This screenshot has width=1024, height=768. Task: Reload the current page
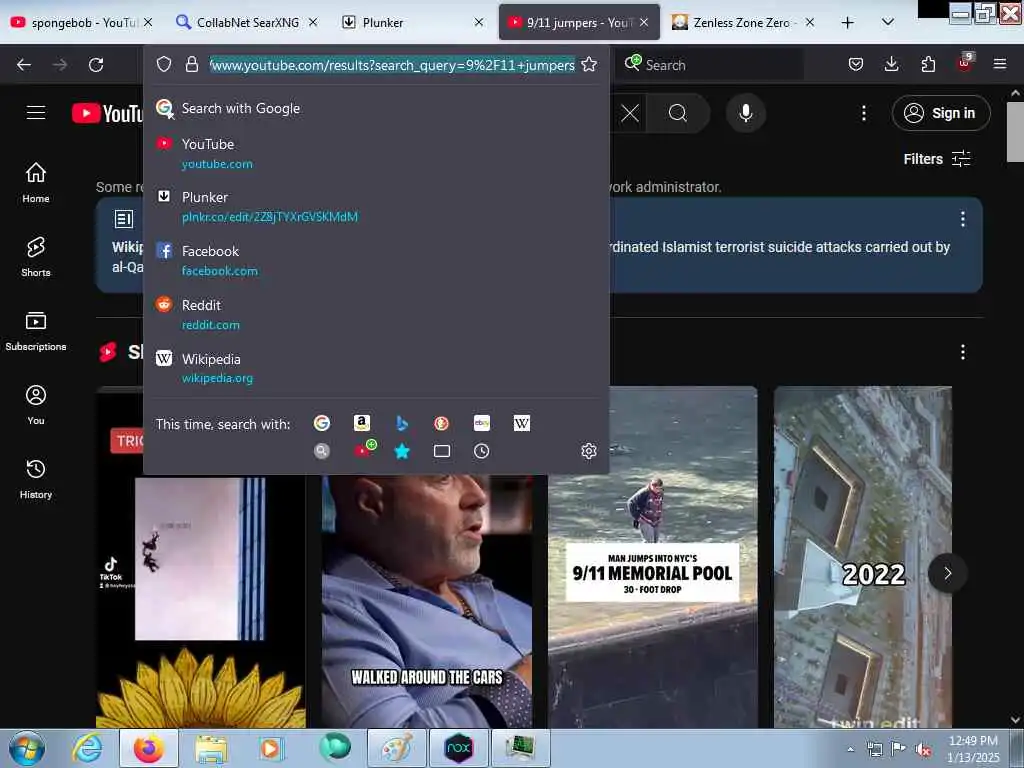click(96, 65)
